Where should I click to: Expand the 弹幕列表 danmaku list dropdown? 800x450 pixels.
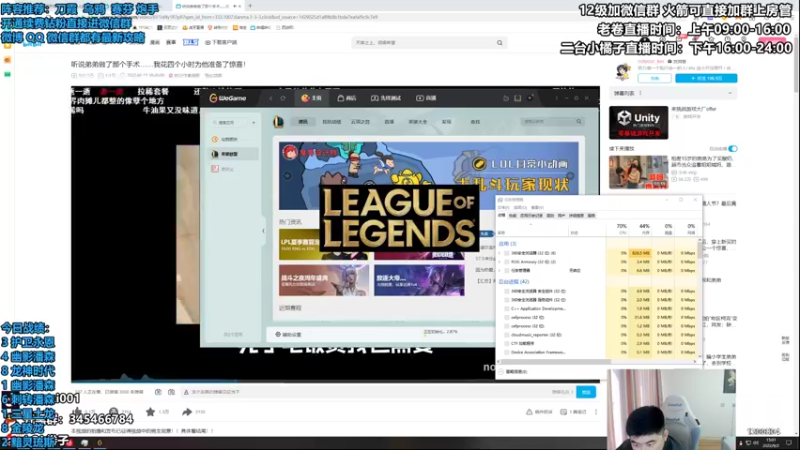[730, 93]
